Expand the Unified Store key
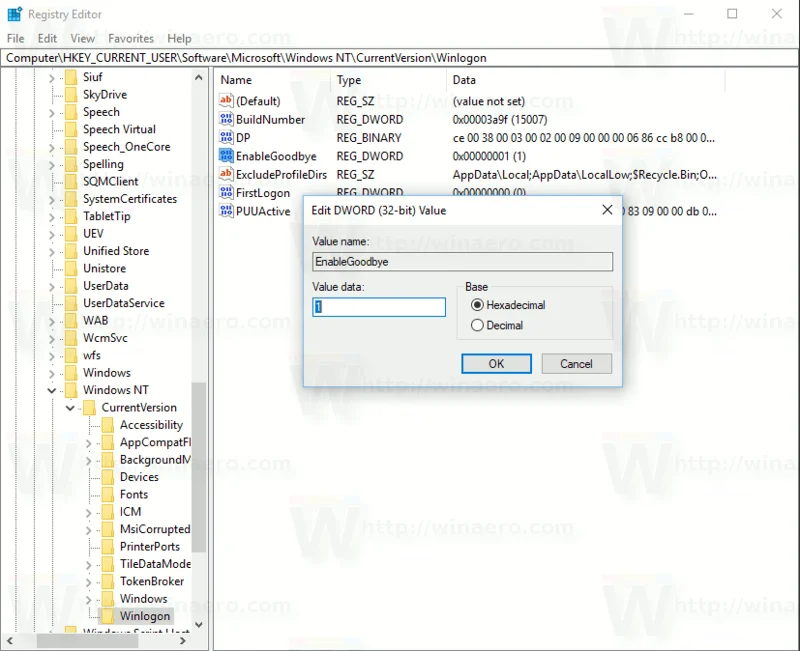This screenshot has width=800, height=651. (52, 252)
